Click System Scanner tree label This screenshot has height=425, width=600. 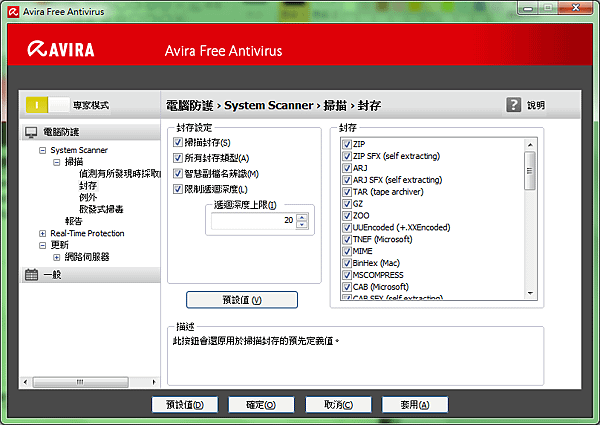click(x=79, y=150)
